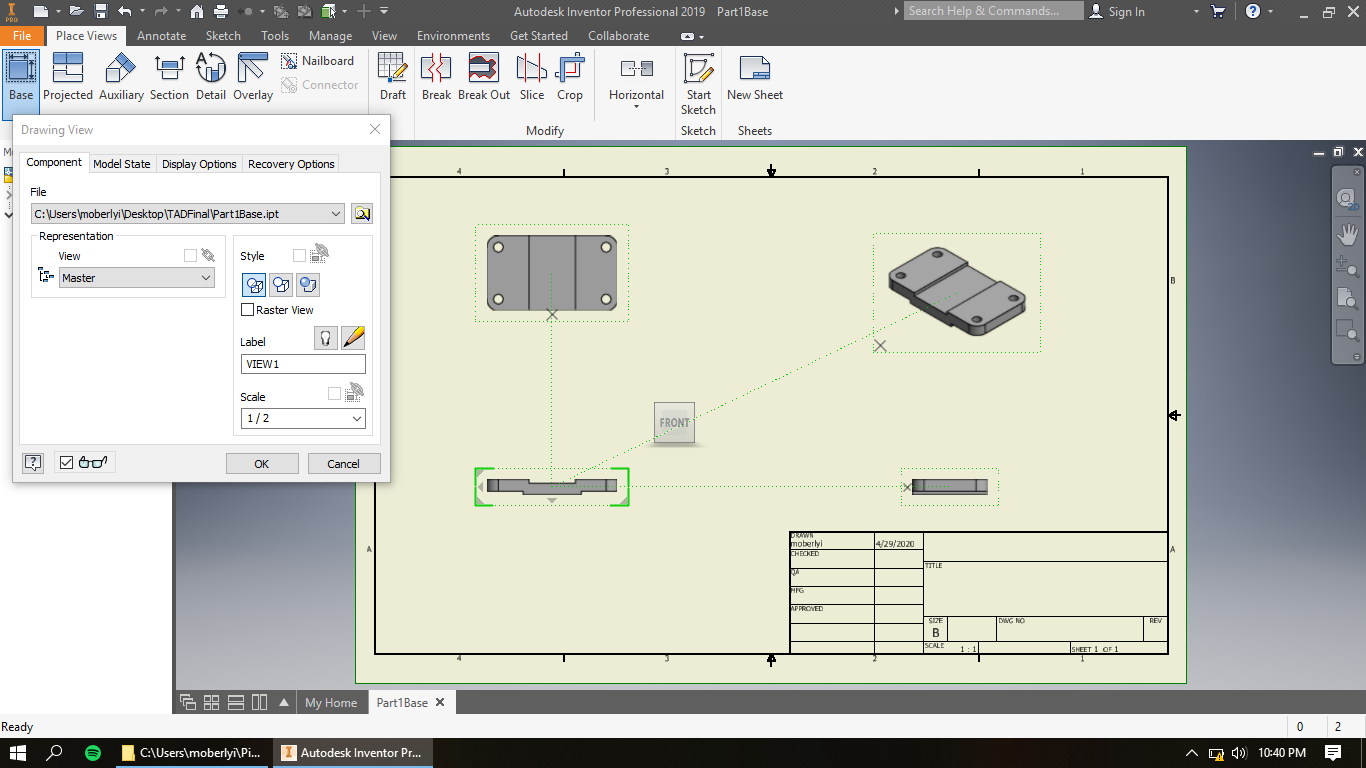Image resolution: width=1366 pixels, height=768 pixels.
Task: Click the Home icon in quick access toolbar
Action: point(197,11)
